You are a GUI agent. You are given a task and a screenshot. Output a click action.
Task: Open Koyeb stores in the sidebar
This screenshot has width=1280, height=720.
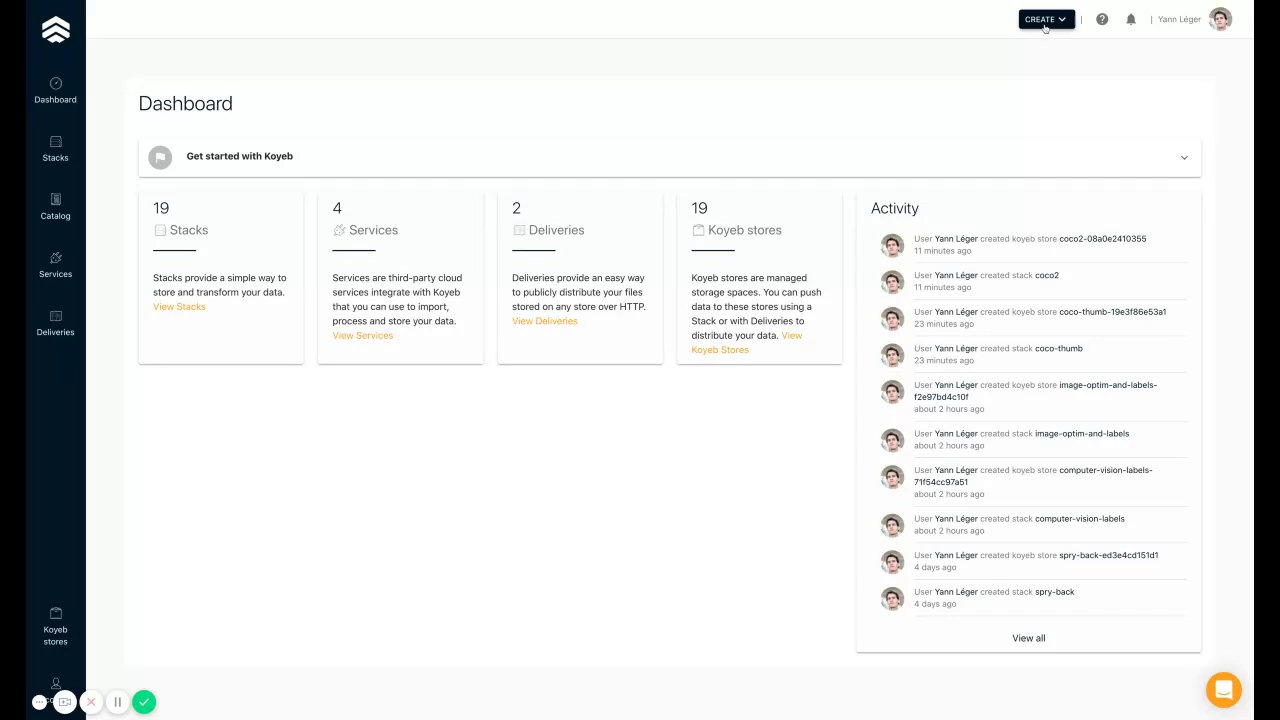coord(55,626)
